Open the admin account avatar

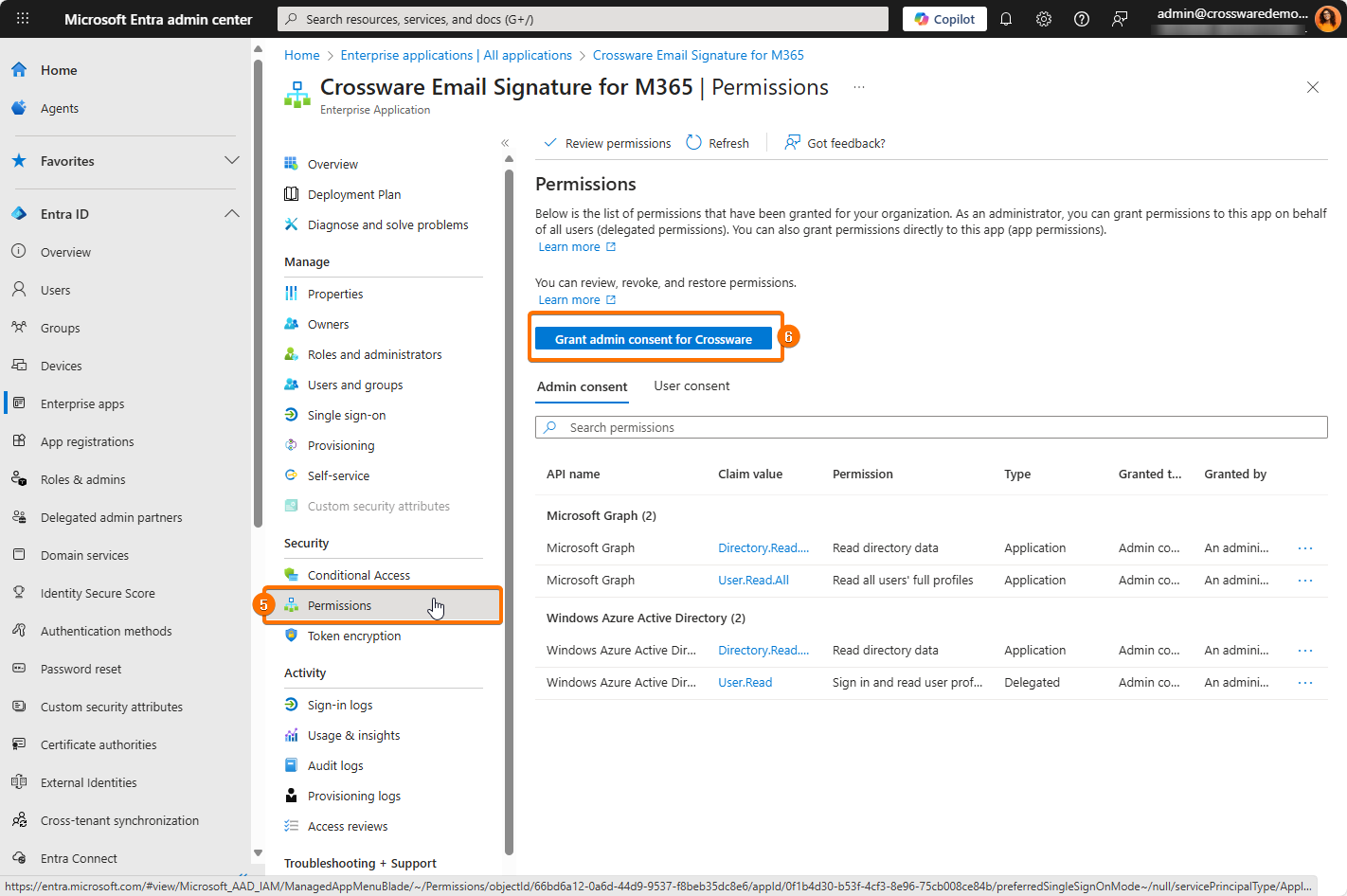[1327, 19]
